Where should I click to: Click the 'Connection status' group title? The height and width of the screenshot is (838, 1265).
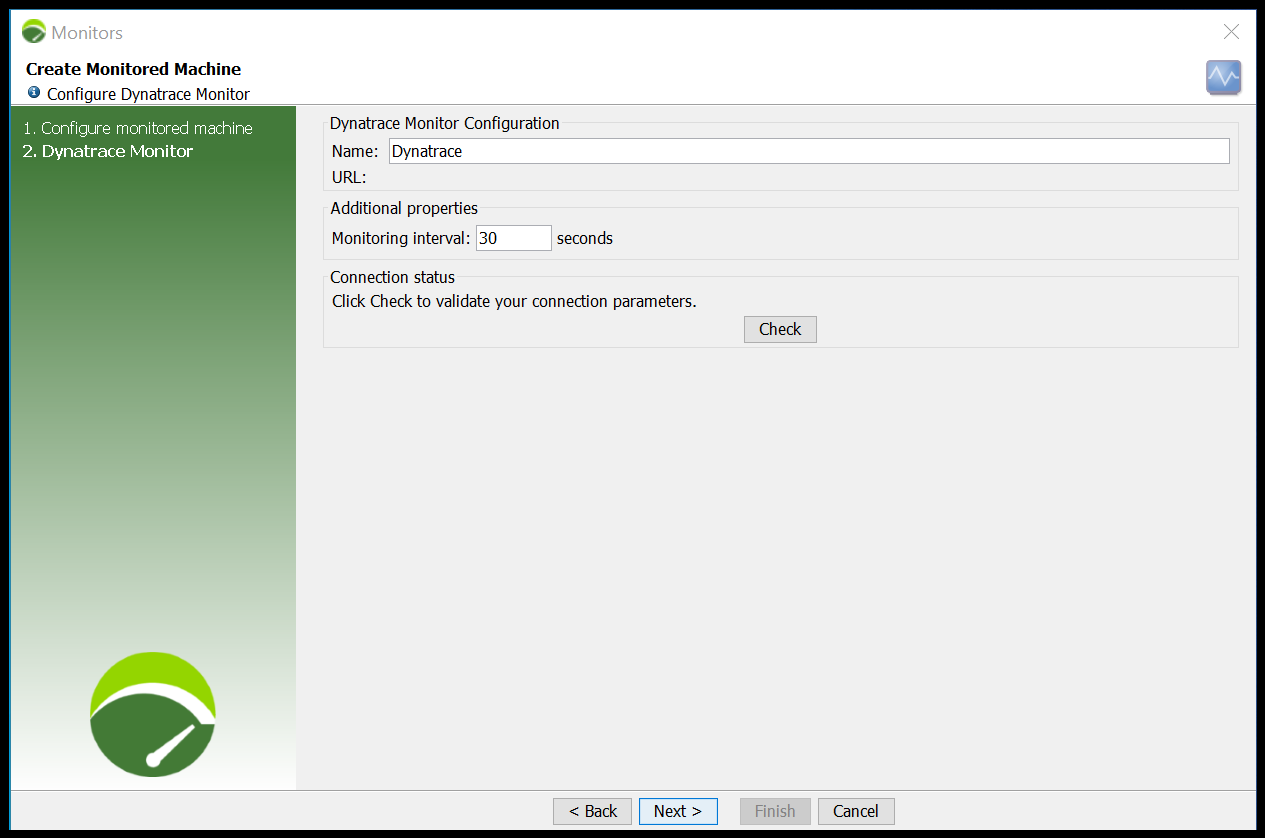pos(393,277)
